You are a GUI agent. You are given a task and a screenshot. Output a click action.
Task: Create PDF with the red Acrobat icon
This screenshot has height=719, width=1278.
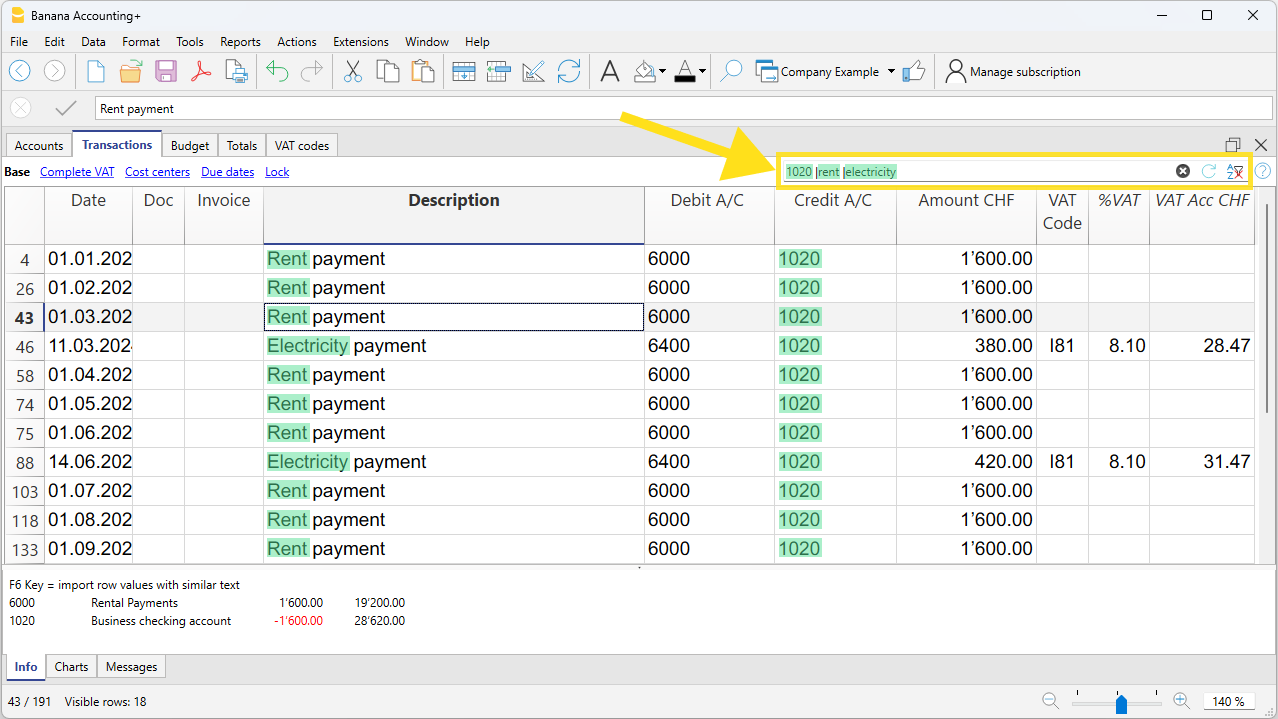[x=201, y=72]
